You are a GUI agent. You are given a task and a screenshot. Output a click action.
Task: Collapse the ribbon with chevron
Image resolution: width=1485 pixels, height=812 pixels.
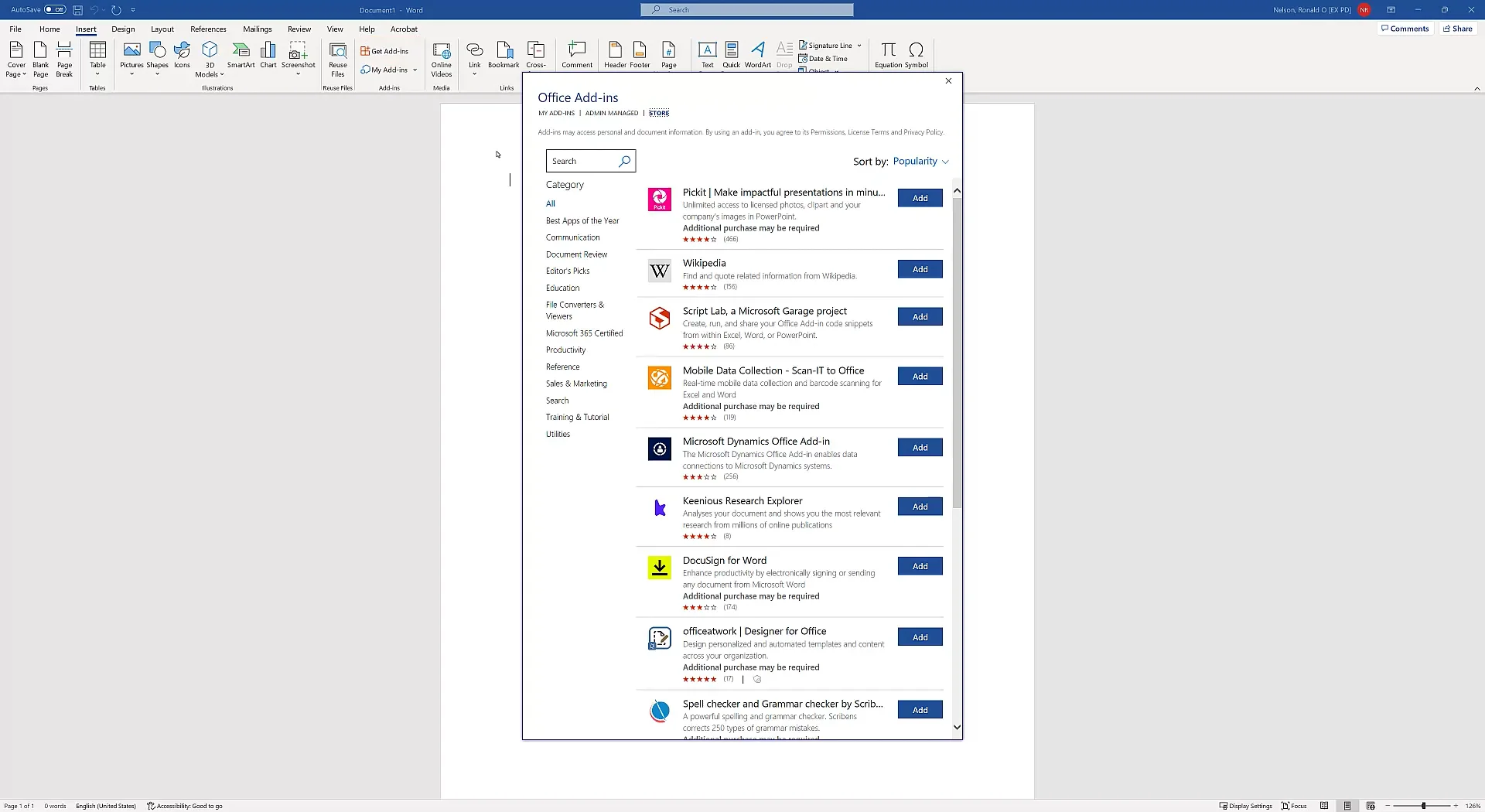pyautogui.click(x=1476, y=89)
